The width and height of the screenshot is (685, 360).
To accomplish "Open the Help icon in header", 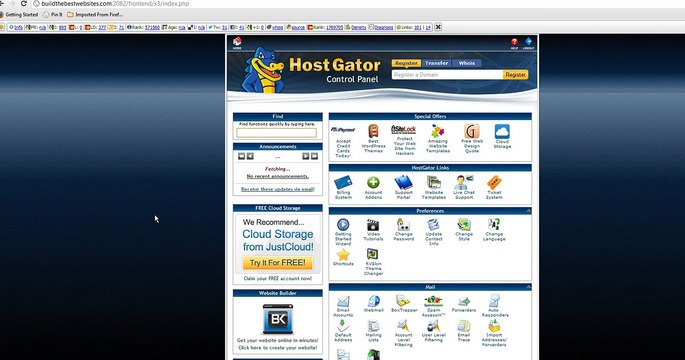I will (x=514, y=43).
